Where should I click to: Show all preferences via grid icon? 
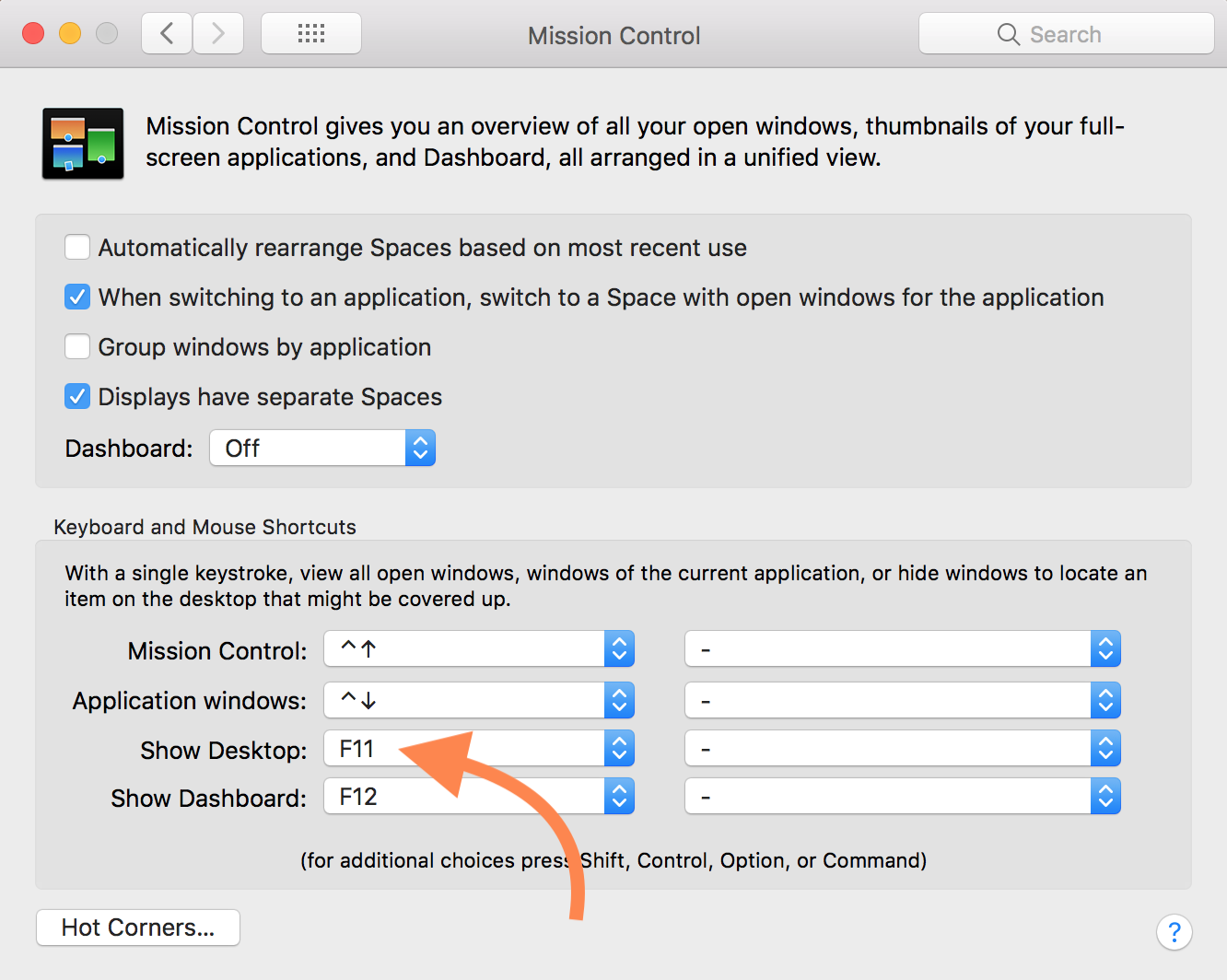coord(311,34)
